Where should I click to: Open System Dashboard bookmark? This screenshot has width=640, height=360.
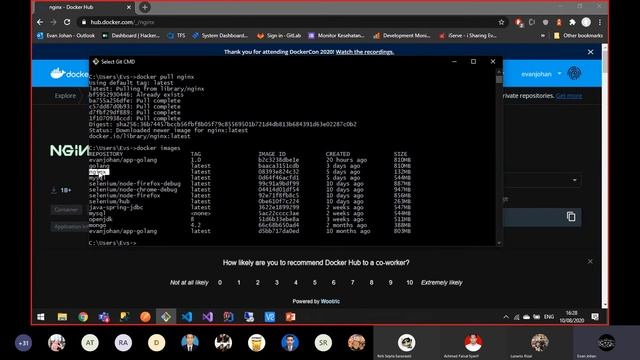[220, 36]
